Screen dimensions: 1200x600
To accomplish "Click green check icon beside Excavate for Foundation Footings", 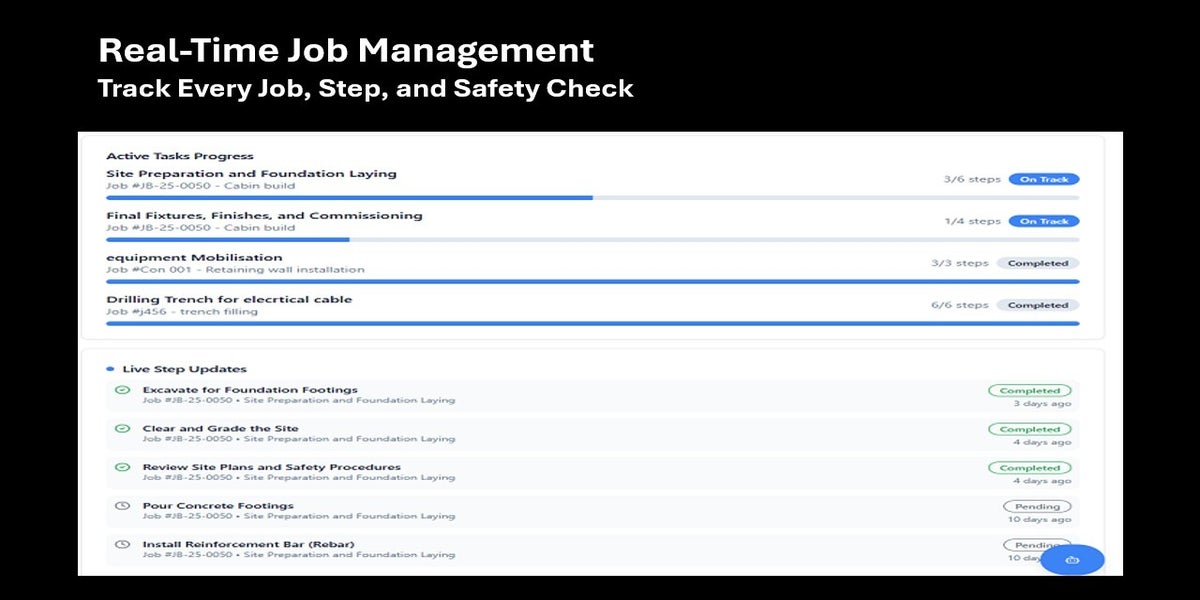I will point(123,390).
